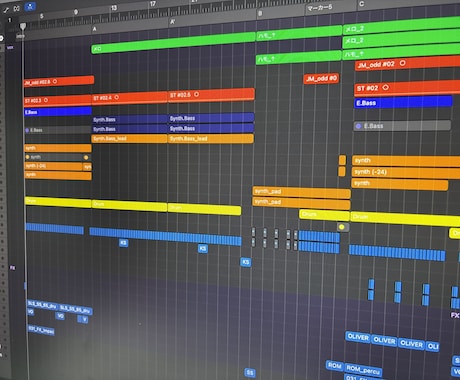Select the lower synth_pad region
This screenshot has height=380, width=460.
point(302,202)
